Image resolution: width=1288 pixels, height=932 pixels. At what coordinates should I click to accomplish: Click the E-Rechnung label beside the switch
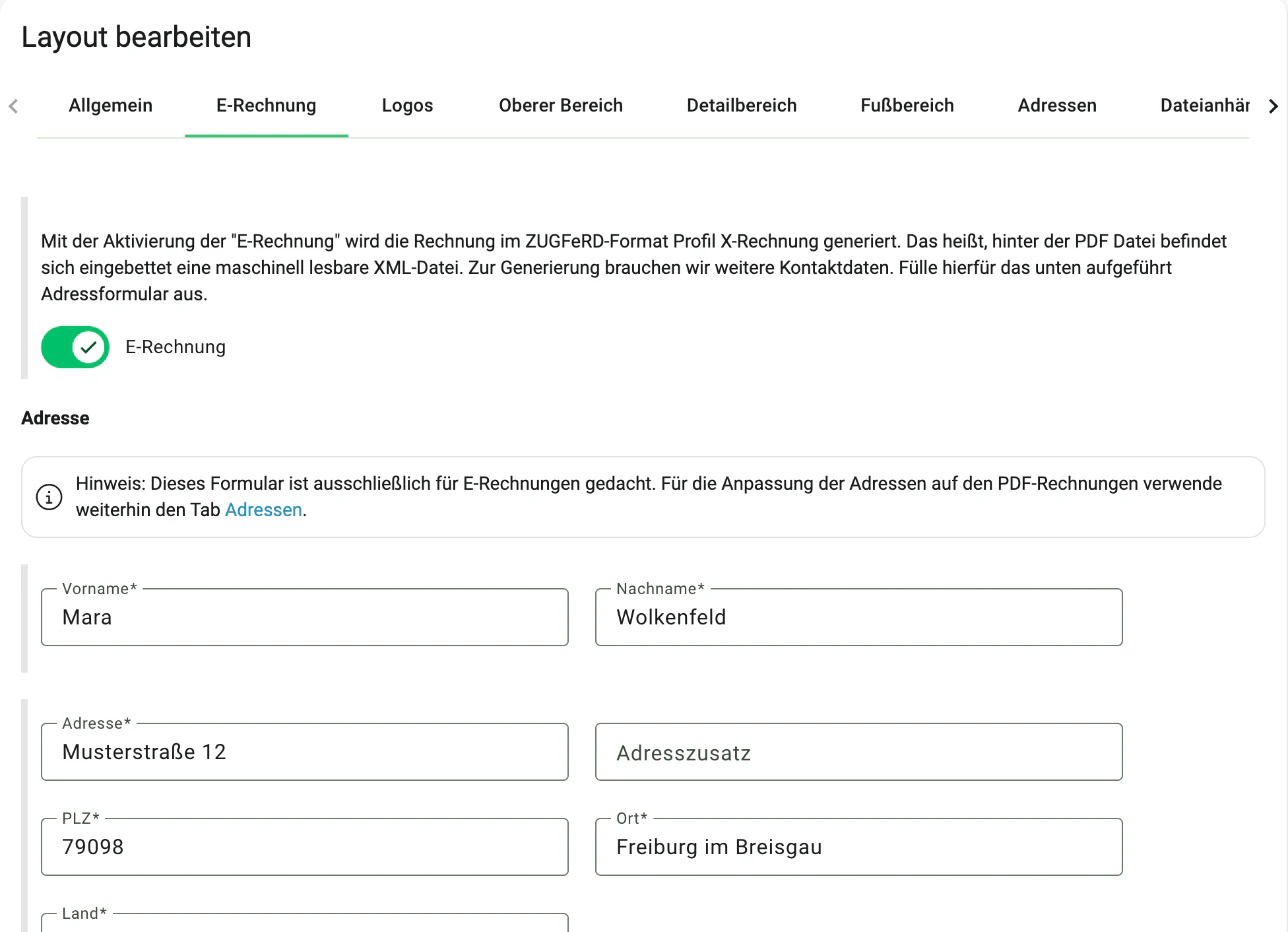pyautogui.click(x=176, y=347)
